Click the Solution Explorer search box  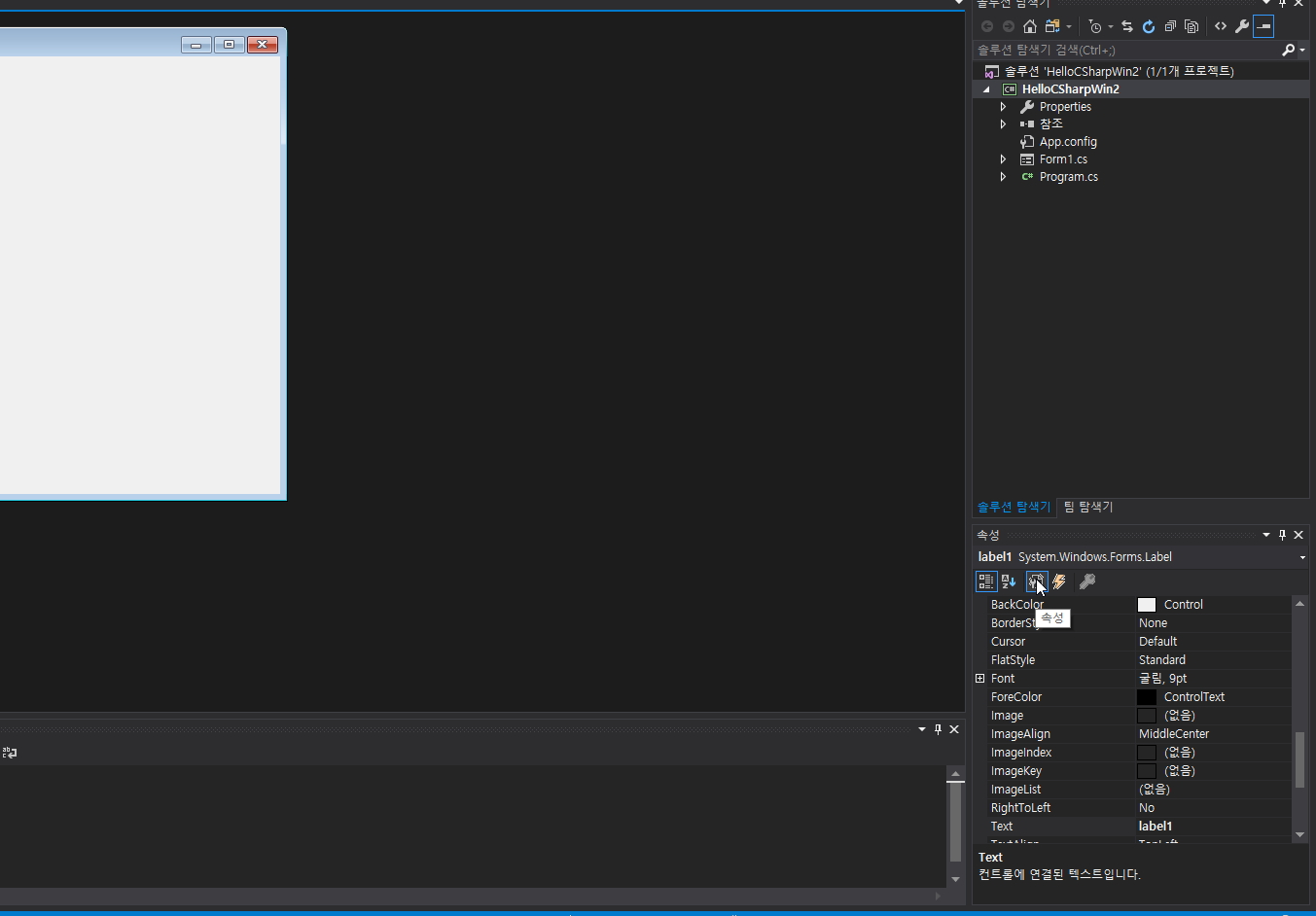[1125, 50]
